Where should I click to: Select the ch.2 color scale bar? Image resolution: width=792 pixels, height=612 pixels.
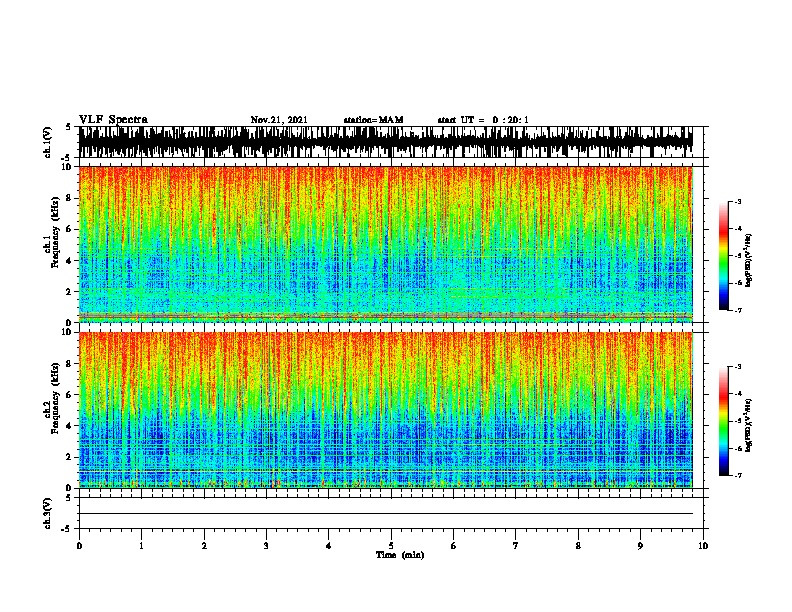[x=724, y=421]
